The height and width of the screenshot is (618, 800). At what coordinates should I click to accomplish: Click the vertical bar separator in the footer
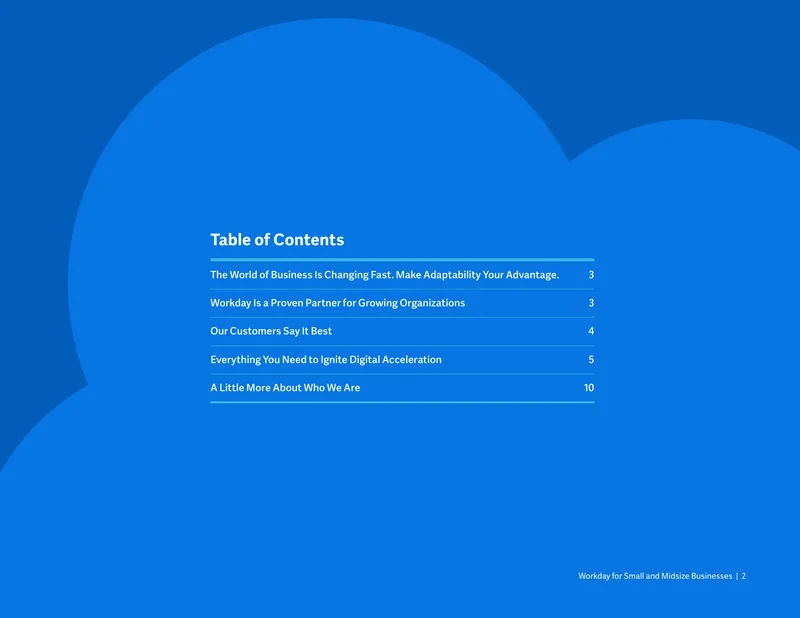click(x=737, y=576)
